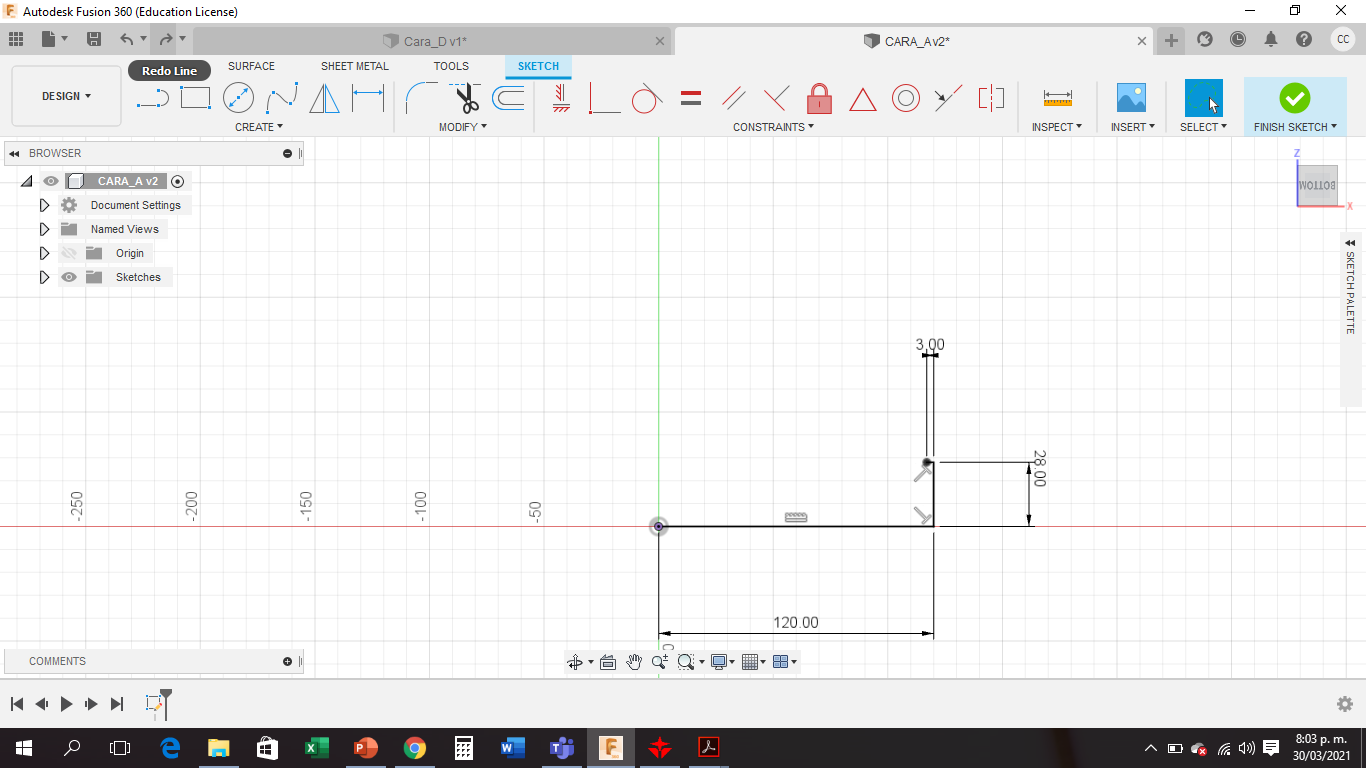1366x768 pixels.
Task: Show the hidden Origin folder
Action: (x=69, y=253)
